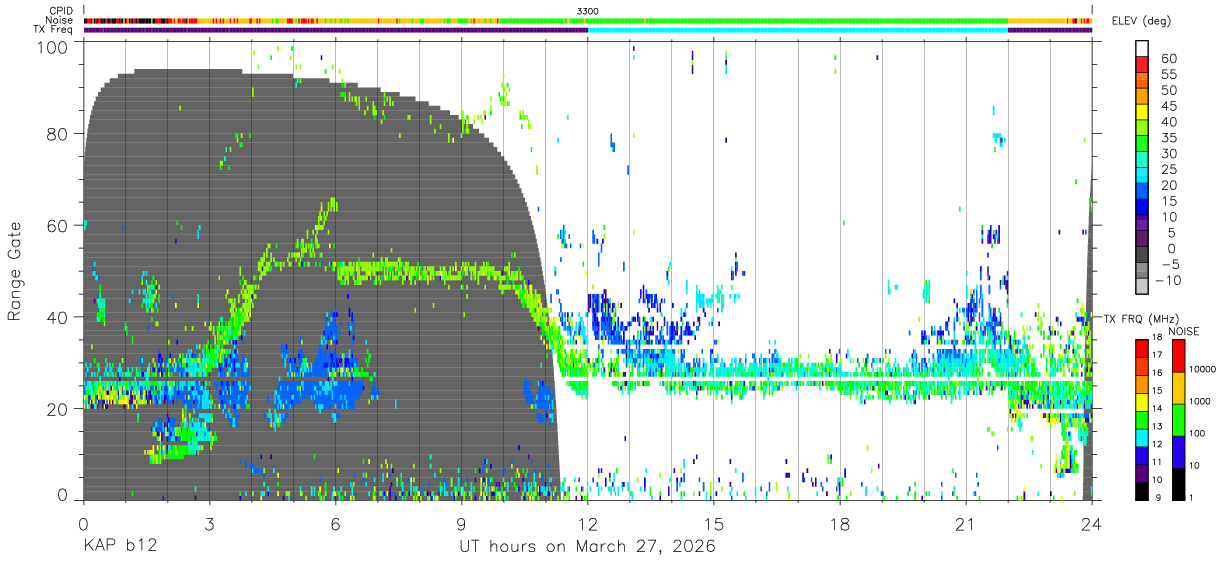Screen dimensions: 1228x567
Task: Click the NOISE colorbar label 10000
Action: click(1202, 369)
